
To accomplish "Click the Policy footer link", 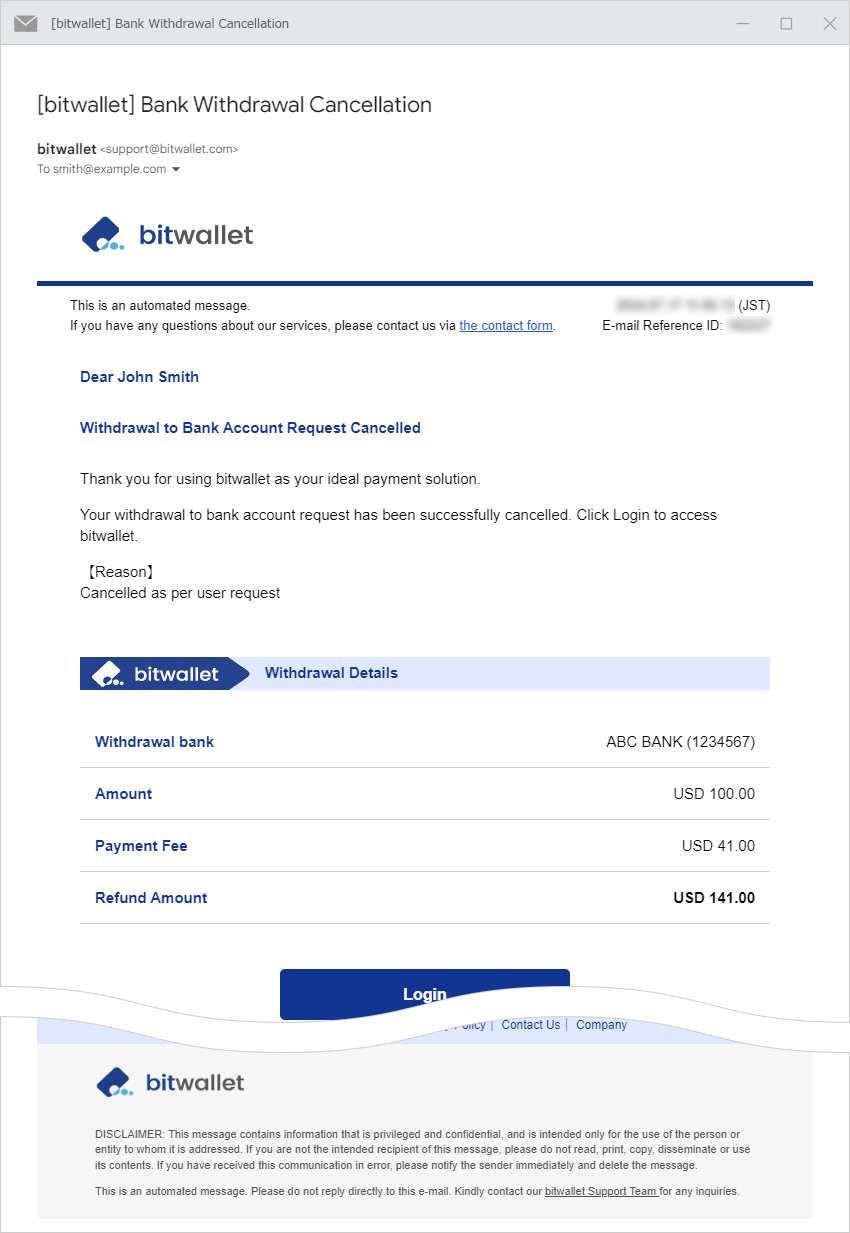I will pos(472,1025).
